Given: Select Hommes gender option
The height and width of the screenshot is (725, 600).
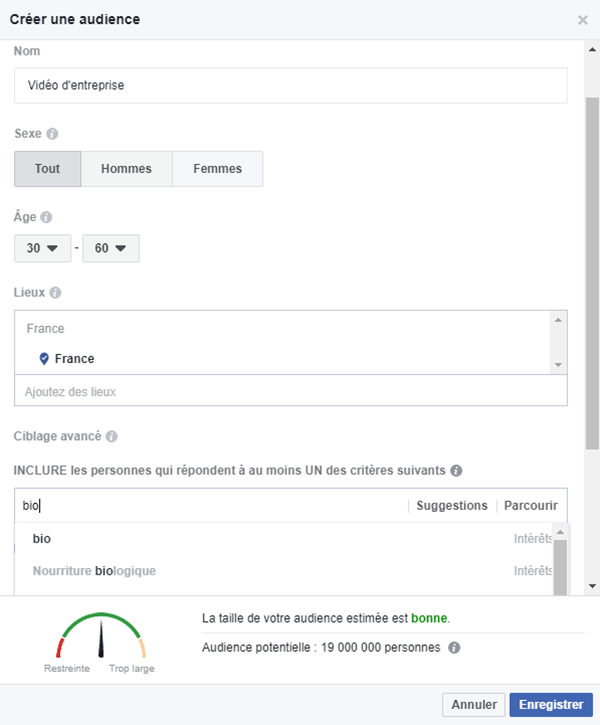Looking at the screenshot, I should [126, 169].
